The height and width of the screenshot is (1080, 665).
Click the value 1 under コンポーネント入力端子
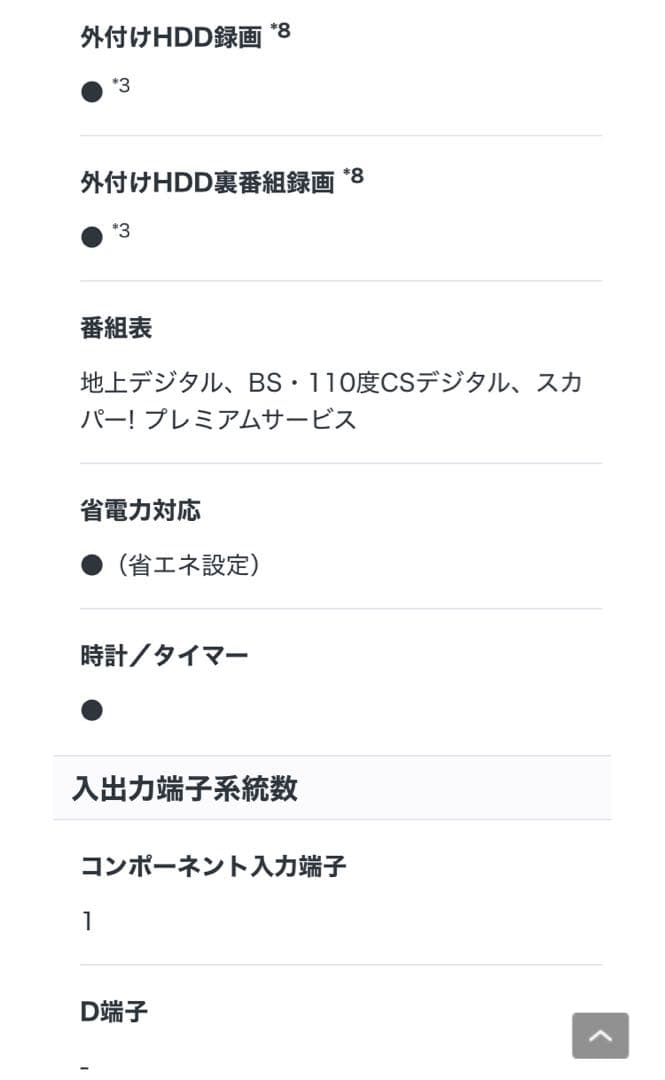pos(84,921)
